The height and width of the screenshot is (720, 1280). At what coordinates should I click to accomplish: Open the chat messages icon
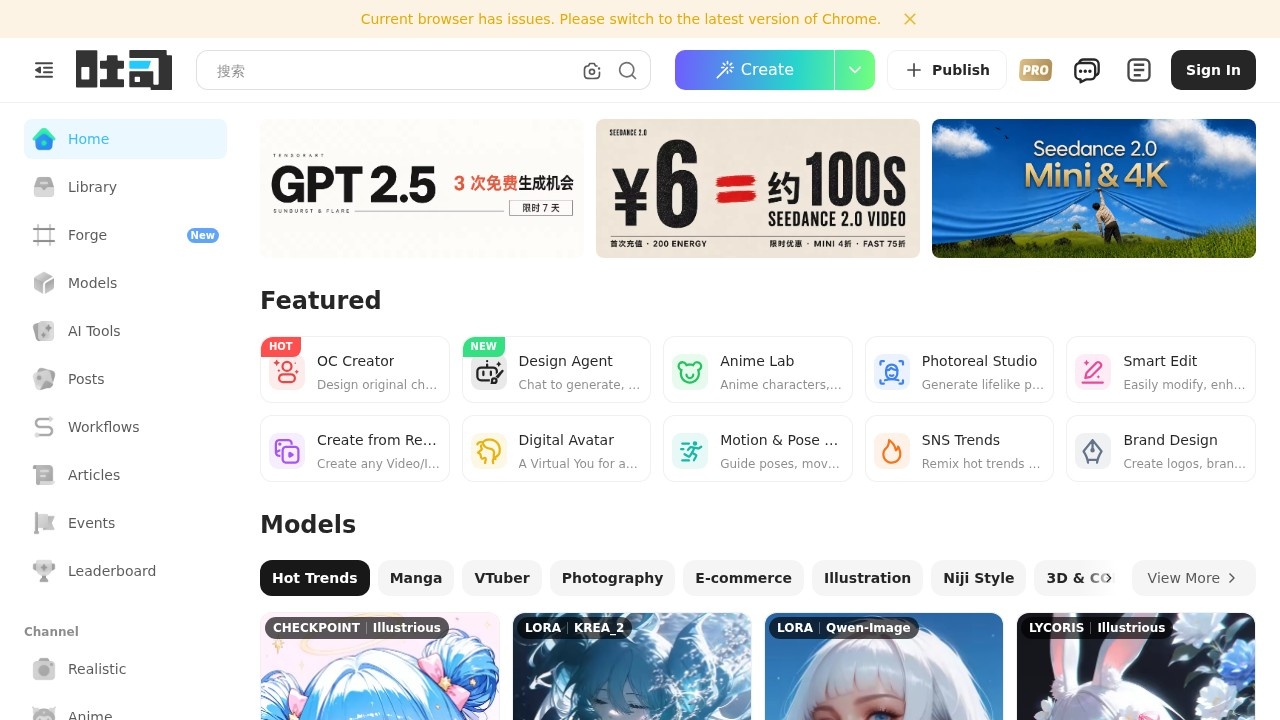coord(1087,70)
